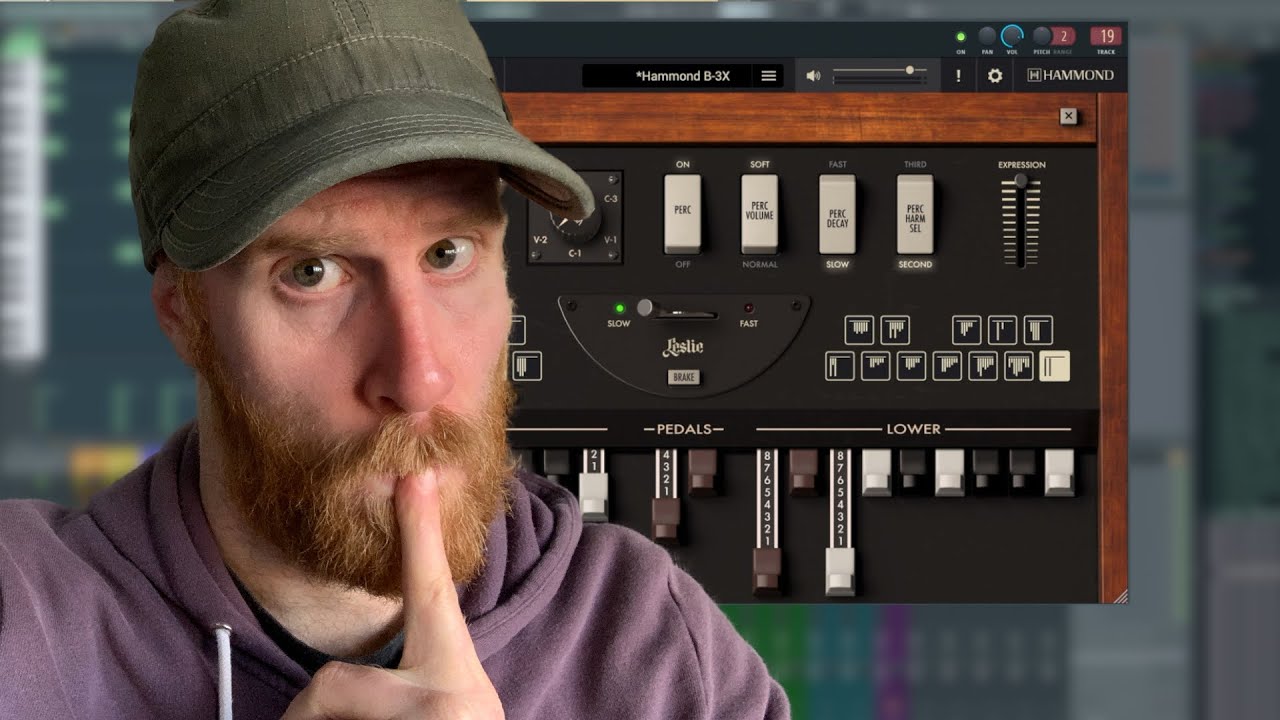1280x720 pixels.
Task: Toggle the PERC on/off rocker switch
Action: (x=683, y=214)
